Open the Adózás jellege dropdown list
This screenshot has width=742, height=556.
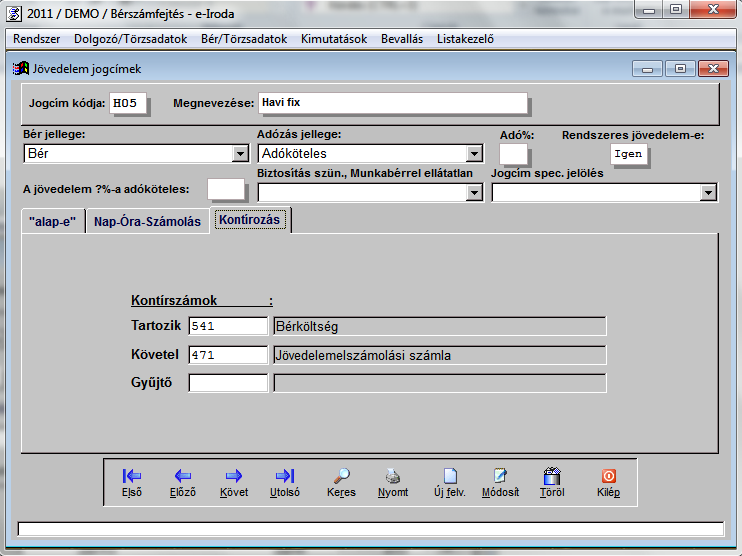[x=474, y=154]
